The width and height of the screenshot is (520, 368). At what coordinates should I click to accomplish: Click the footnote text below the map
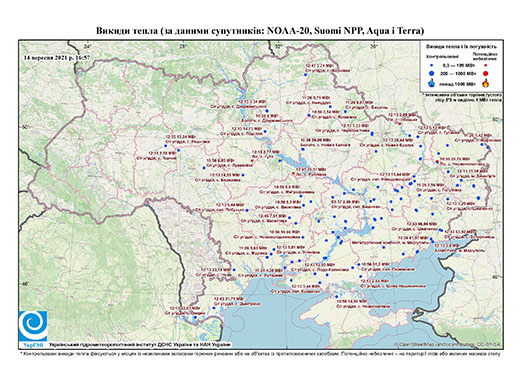click(x=260, y=353)
